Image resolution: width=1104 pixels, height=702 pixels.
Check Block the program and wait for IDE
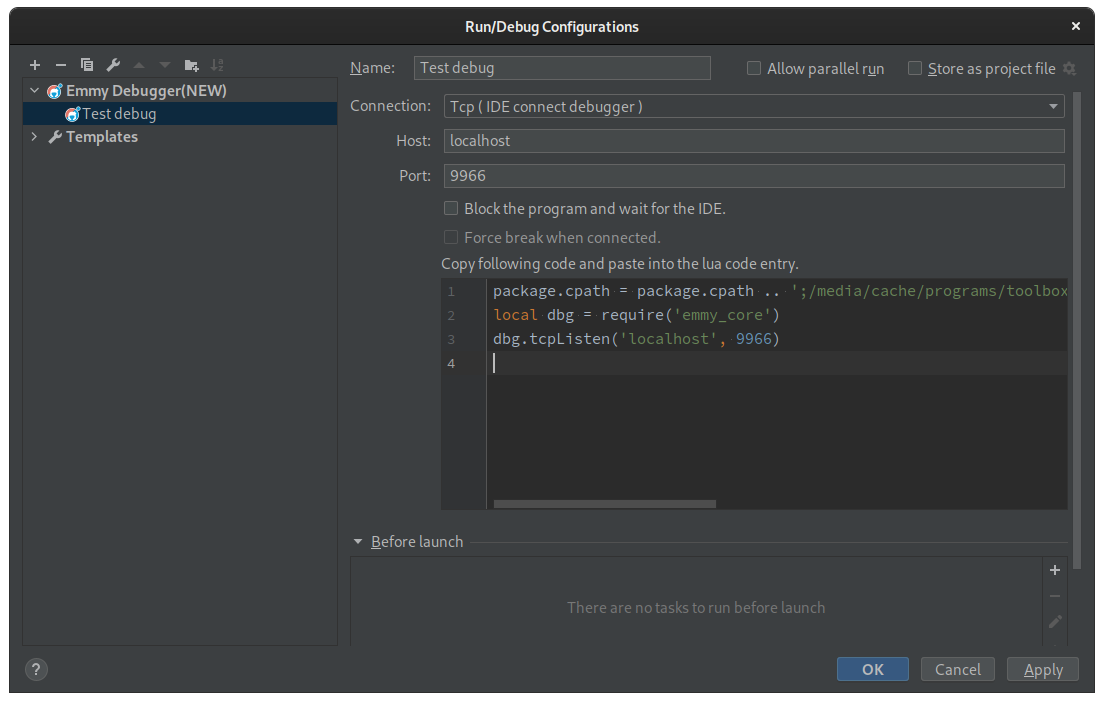[x=451, y=209]
